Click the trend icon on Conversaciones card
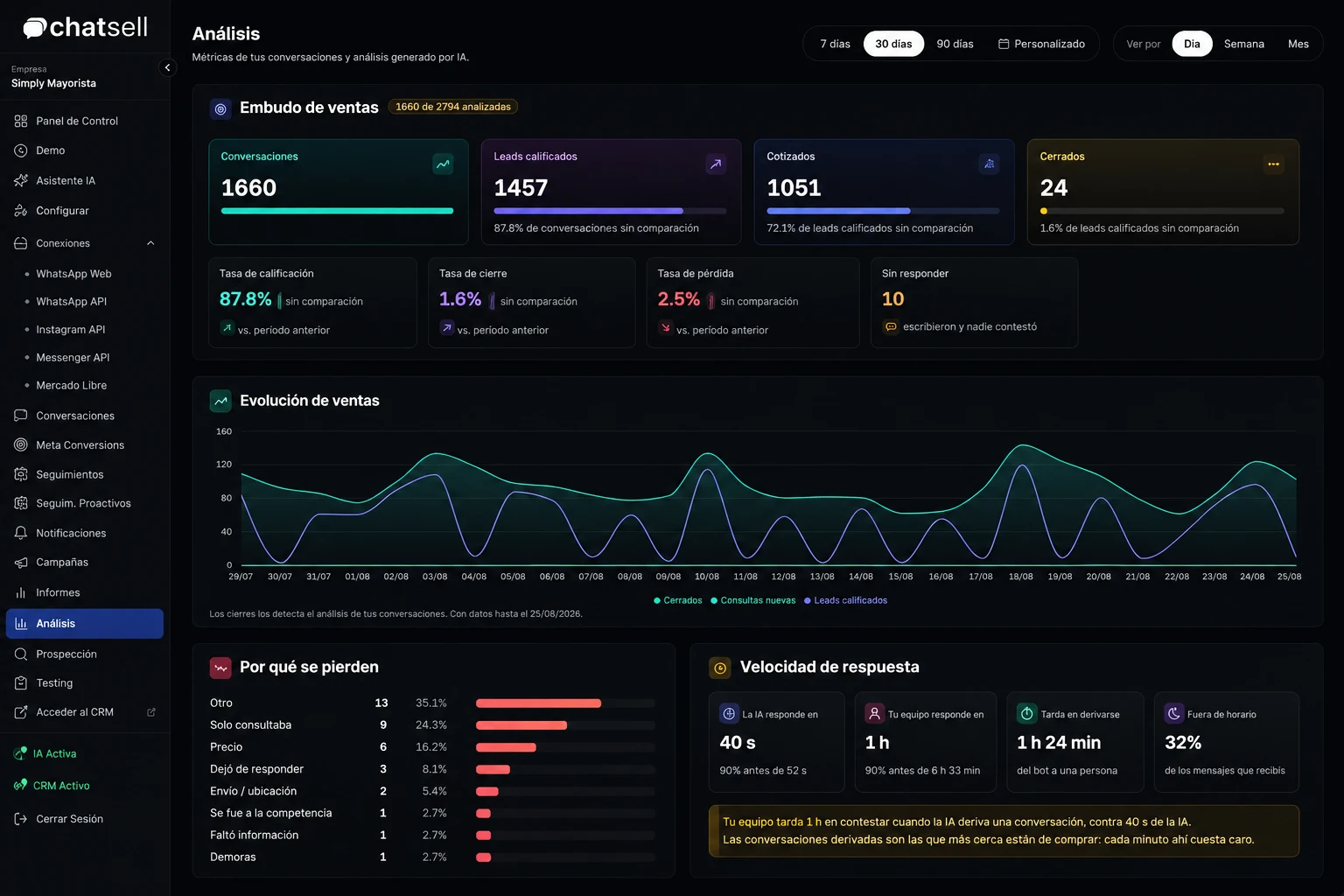This screenshot has width=1344, height=896. [444, 164]
